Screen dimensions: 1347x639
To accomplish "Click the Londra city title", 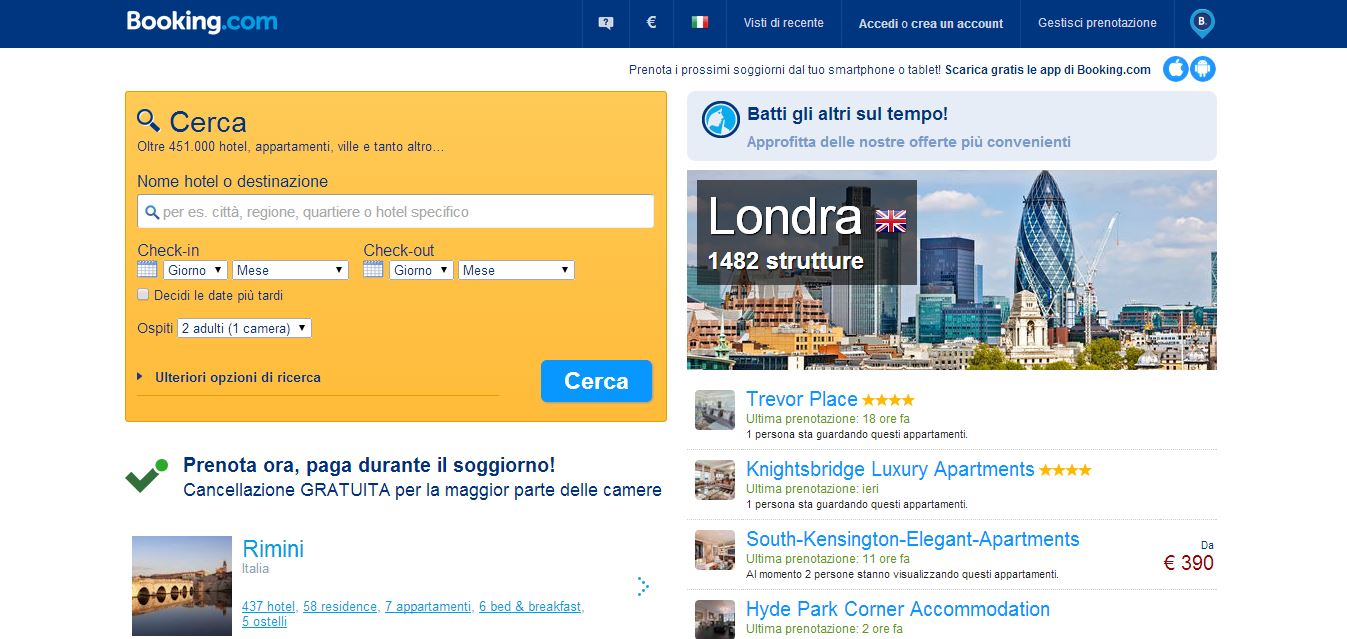I will click(784, 217).
